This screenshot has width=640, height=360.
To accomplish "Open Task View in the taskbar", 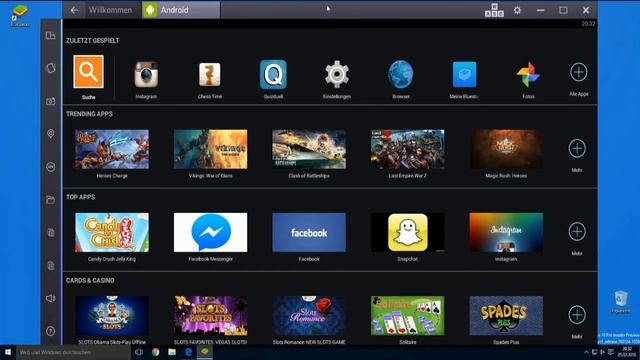I will tap(139, 352).
